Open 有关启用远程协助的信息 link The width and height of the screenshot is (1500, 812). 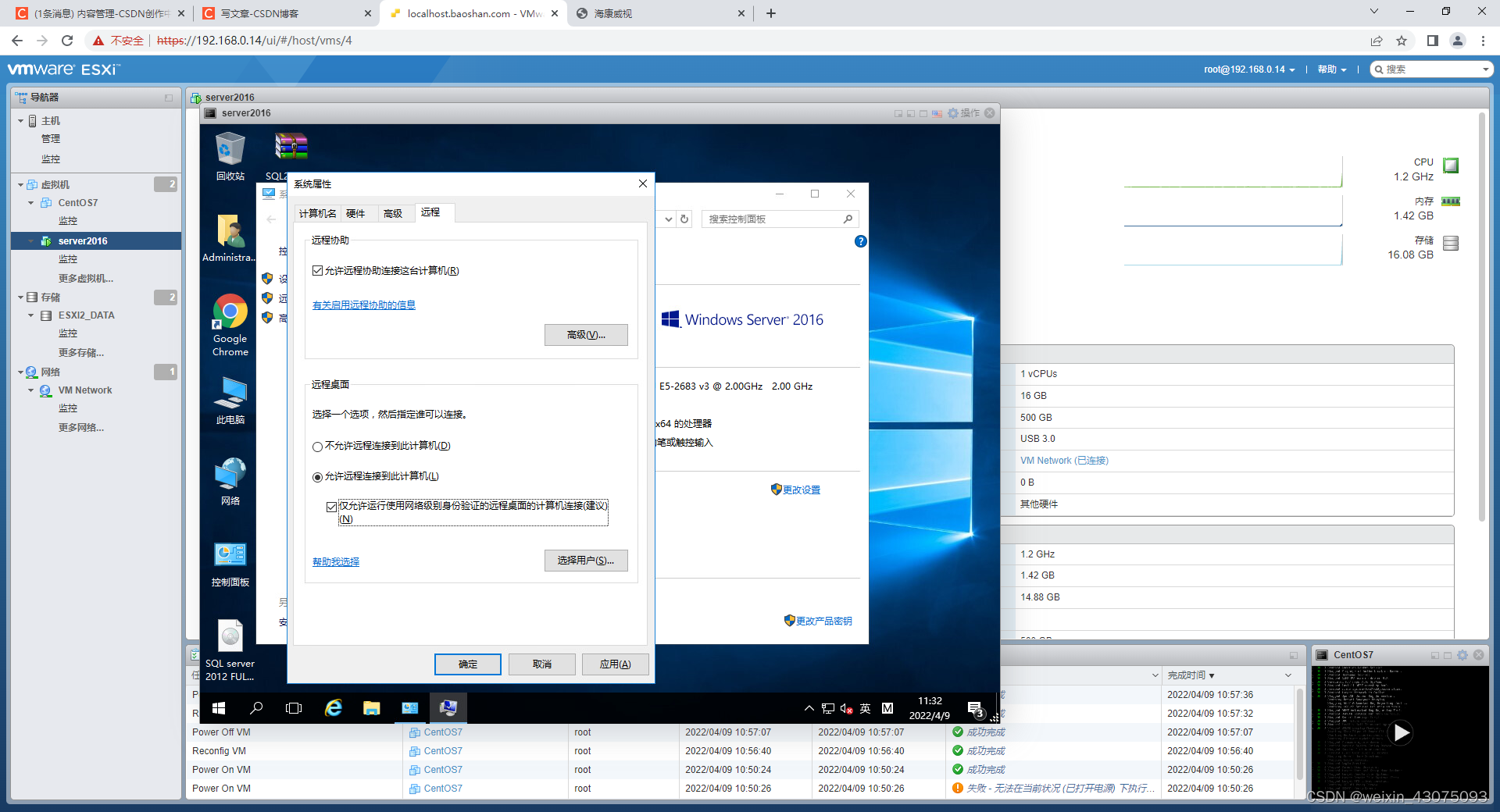pyautogui.click(x=364, y=305)
